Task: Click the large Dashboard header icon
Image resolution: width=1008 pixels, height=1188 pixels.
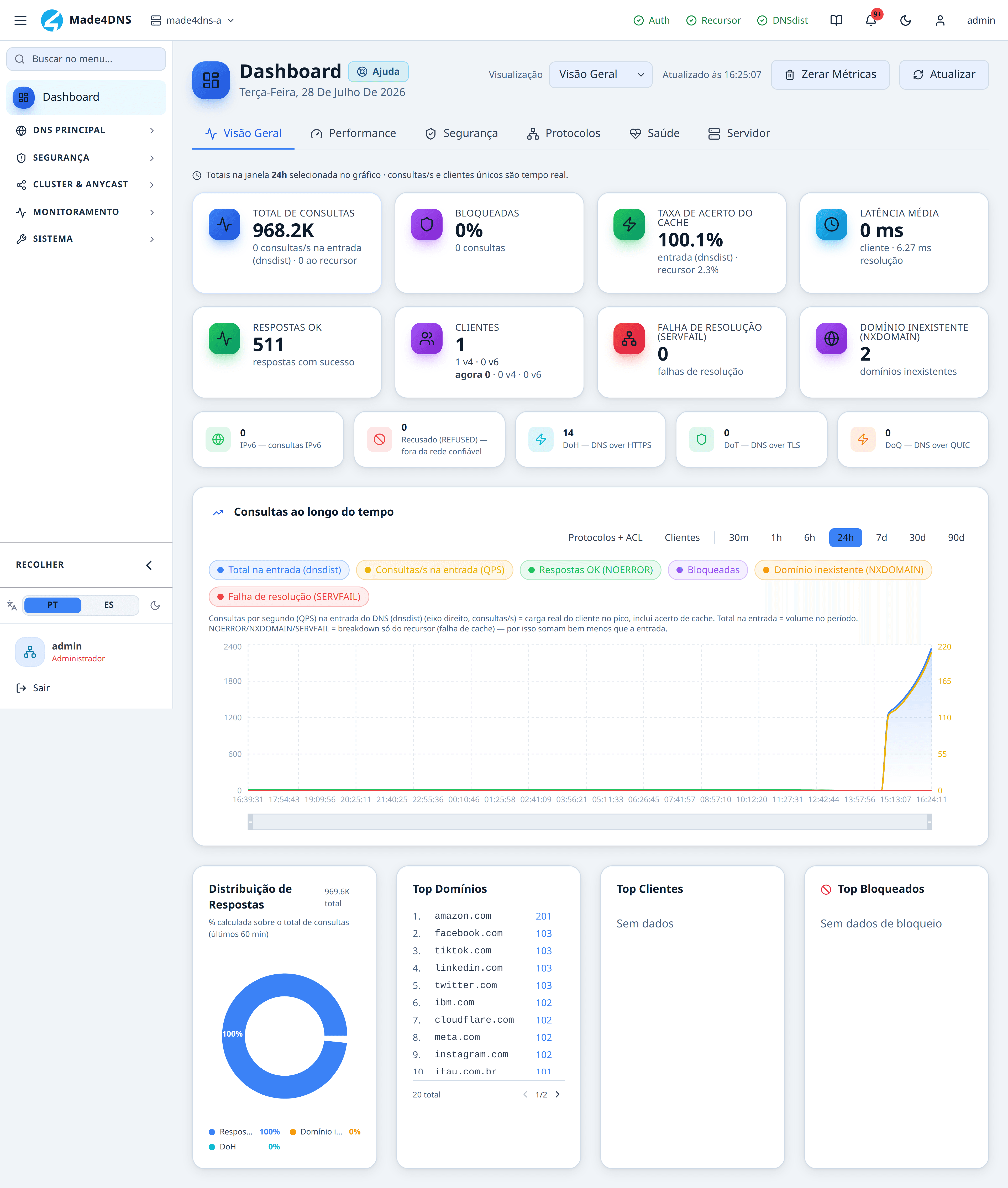Action: 211,80
